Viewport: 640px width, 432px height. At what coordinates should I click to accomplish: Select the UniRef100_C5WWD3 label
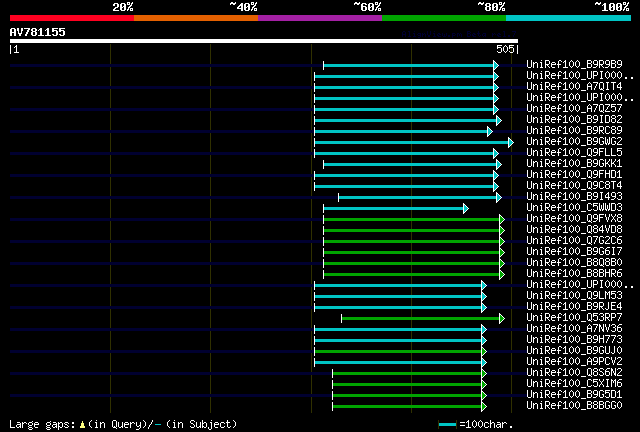point(574,207)
